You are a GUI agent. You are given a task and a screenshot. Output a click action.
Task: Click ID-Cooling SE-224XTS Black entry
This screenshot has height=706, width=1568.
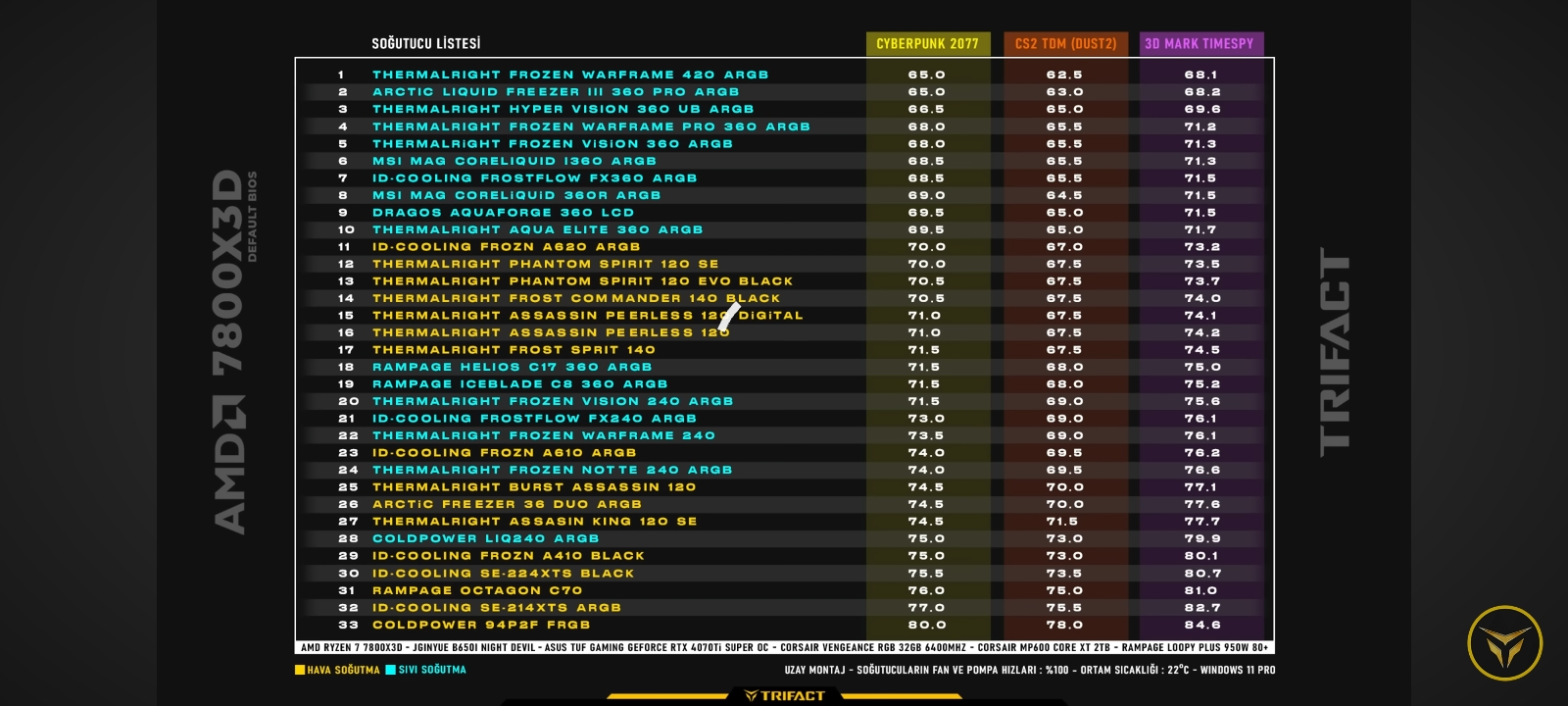(x=504, y=574)
